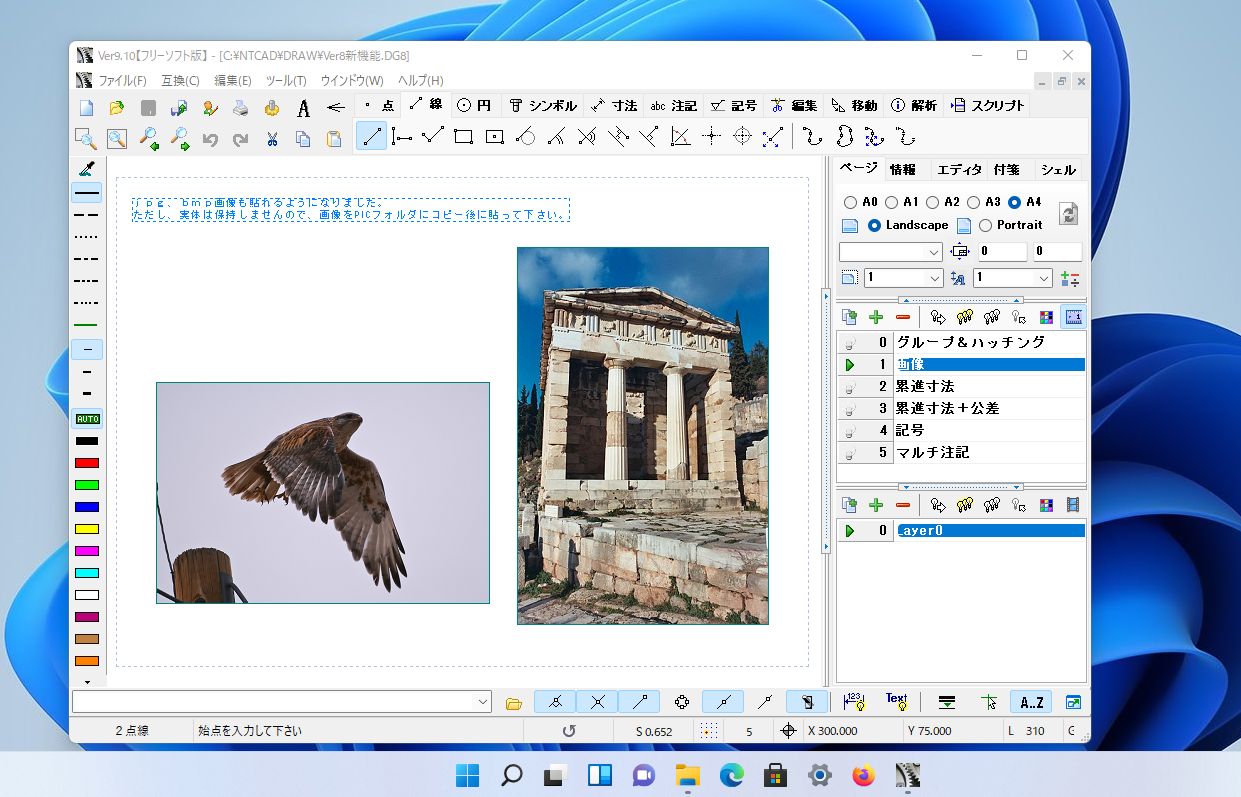Click the open folder icon in bottom bar

click(x=514, y=702)
